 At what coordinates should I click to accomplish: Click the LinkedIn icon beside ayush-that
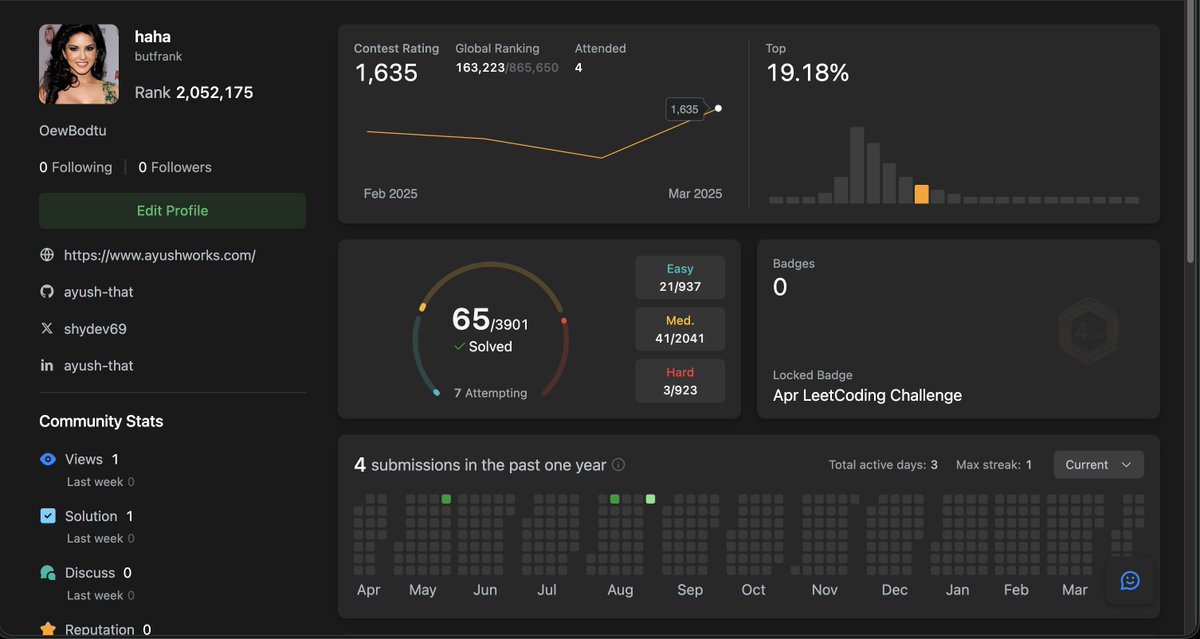(46, 366)
